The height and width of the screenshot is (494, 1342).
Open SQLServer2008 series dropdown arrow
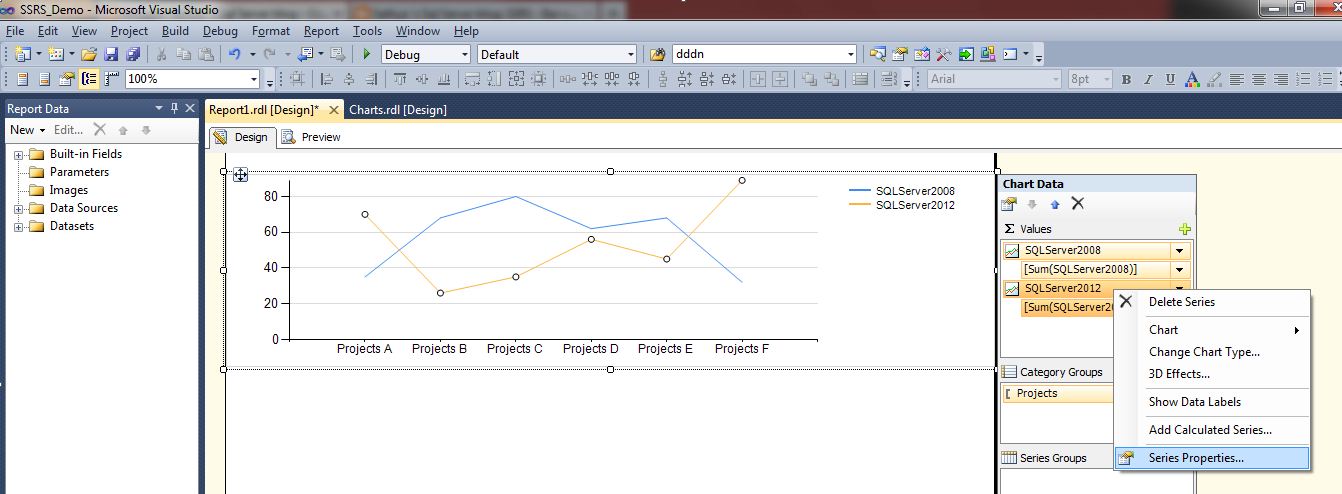(x=1180, y=251)
